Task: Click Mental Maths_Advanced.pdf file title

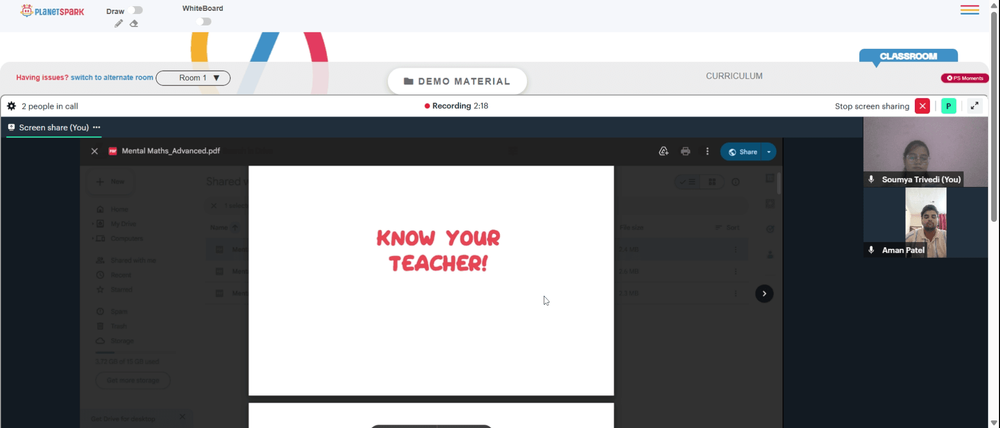Action: [171, 151]
